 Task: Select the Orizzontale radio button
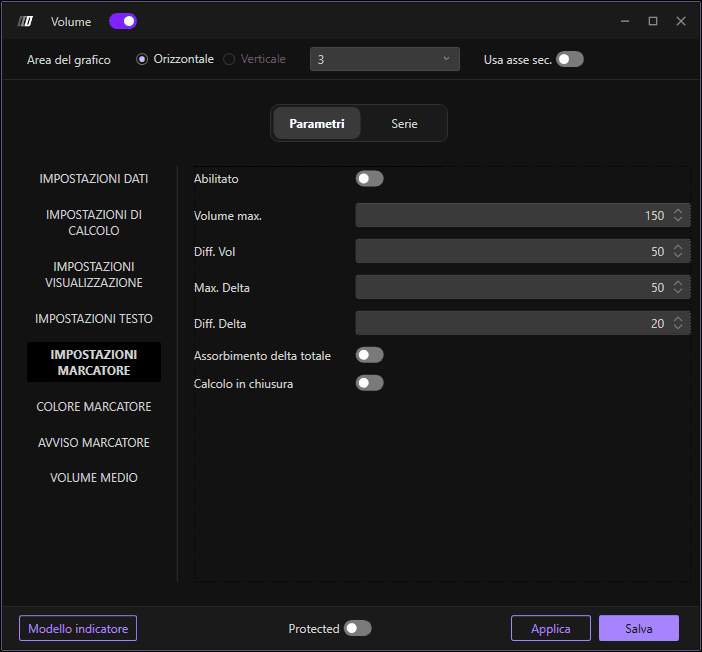[x=142, y=59]
